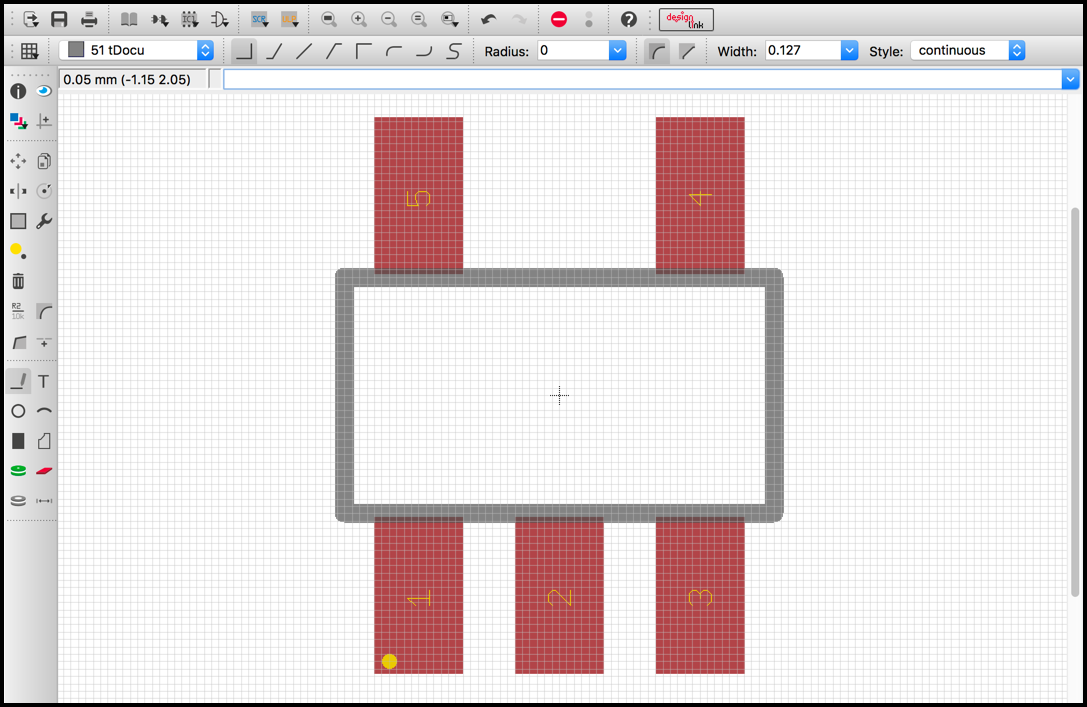This screenshot has height=707, width=1087.
Task: Choose the right-angle wire bend style
Action: [244, 51]
